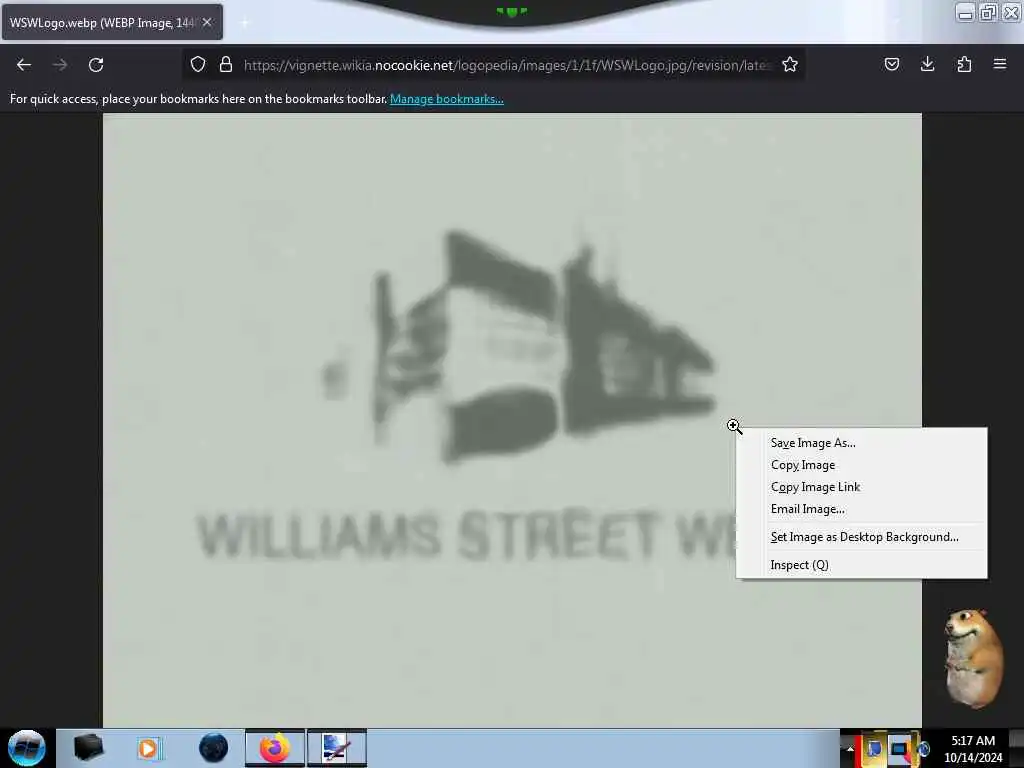Click the hamster desktop mascot
1024x768 pixels.
973,658
